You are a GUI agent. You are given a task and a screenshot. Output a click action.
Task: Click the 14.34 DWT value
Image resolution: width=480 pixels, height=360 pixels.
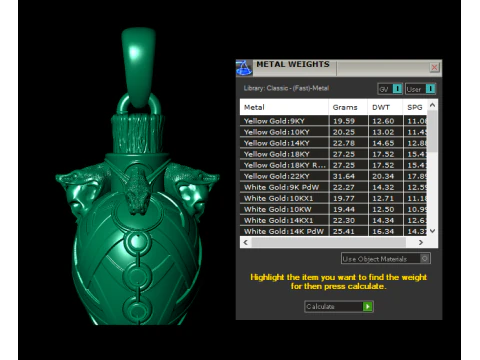coord(383,220)
